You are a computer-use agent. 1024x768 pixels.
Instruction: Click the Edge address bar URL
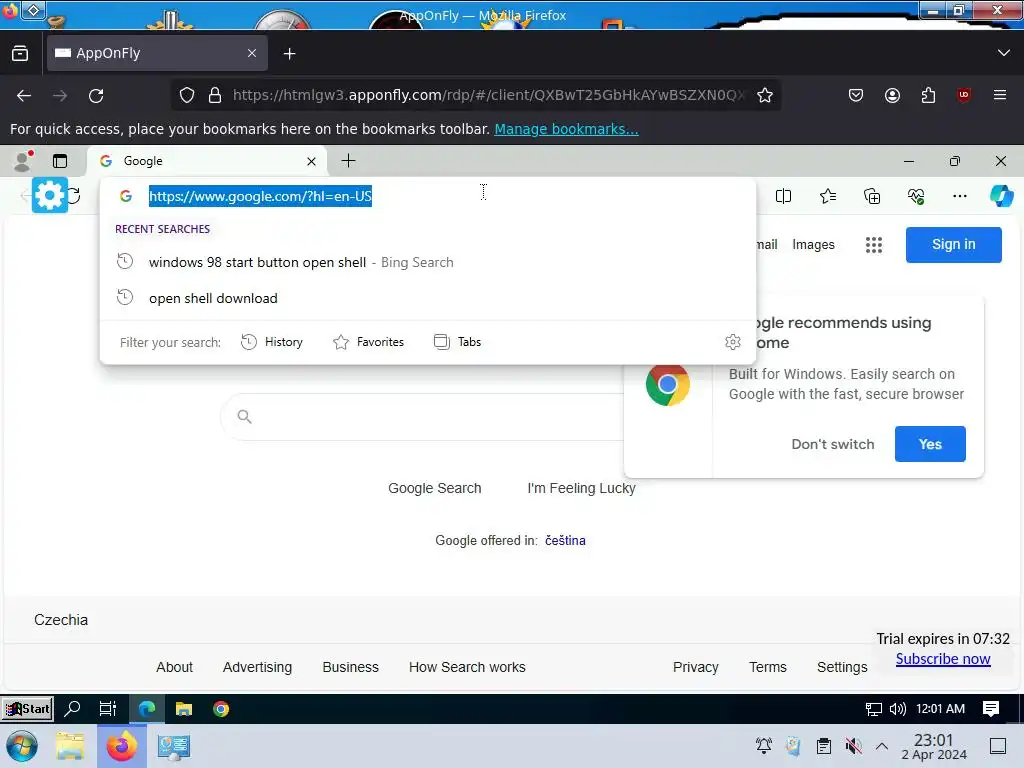[260, 196]
